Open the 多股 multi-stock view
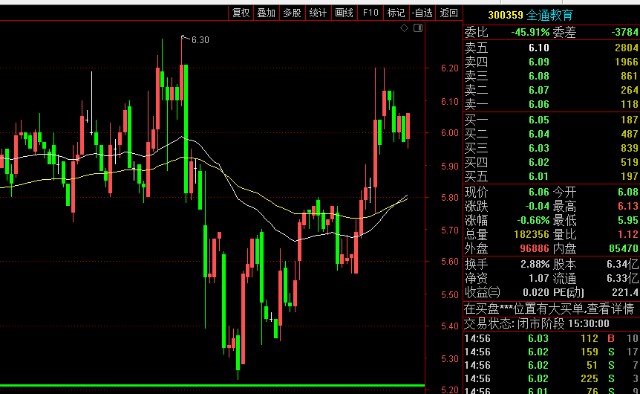The image size is (640, 394). pos(292,13)
